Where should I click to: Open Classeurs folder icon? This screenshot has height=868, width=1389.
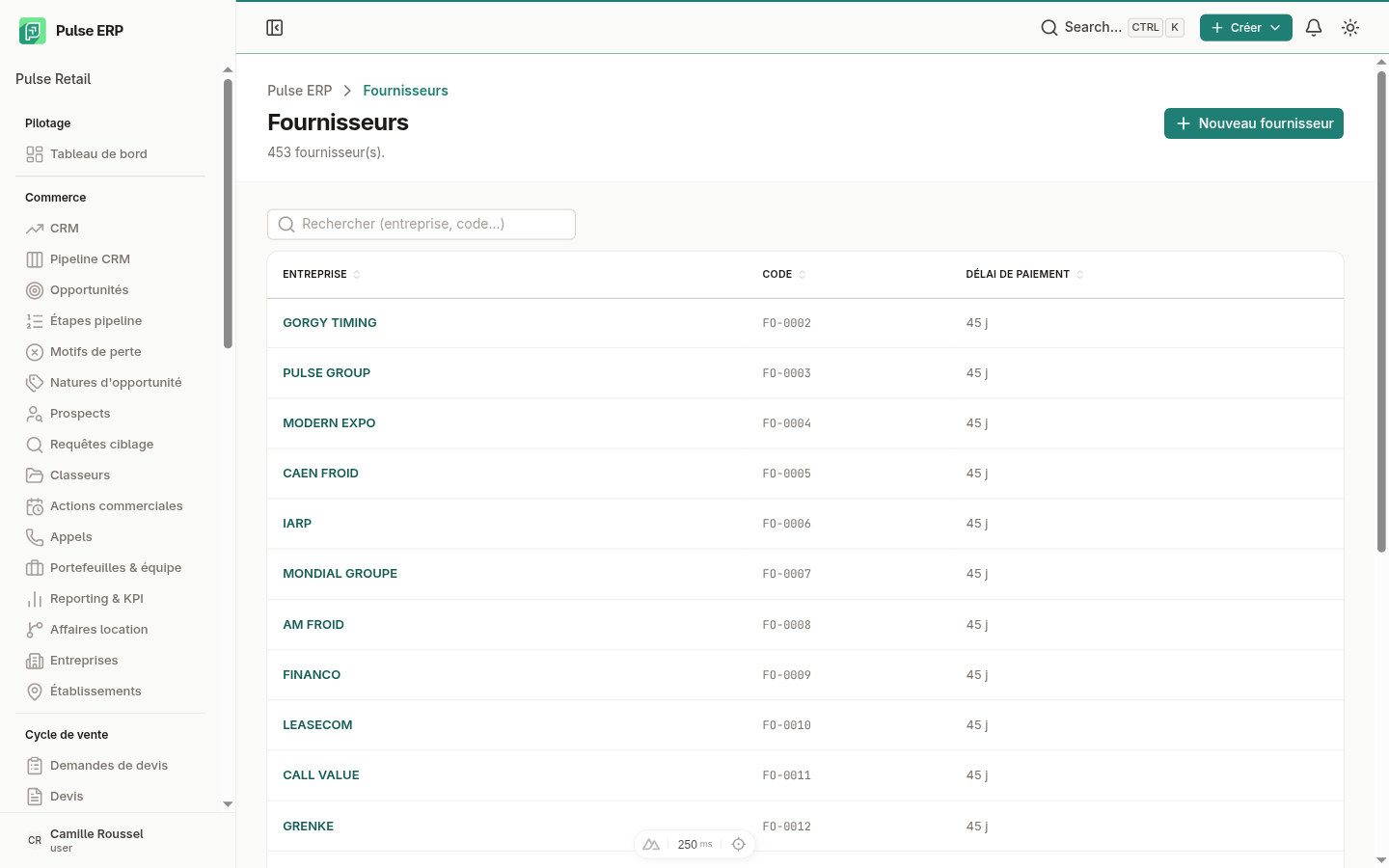pyautogui.click(x=35, y=475)
